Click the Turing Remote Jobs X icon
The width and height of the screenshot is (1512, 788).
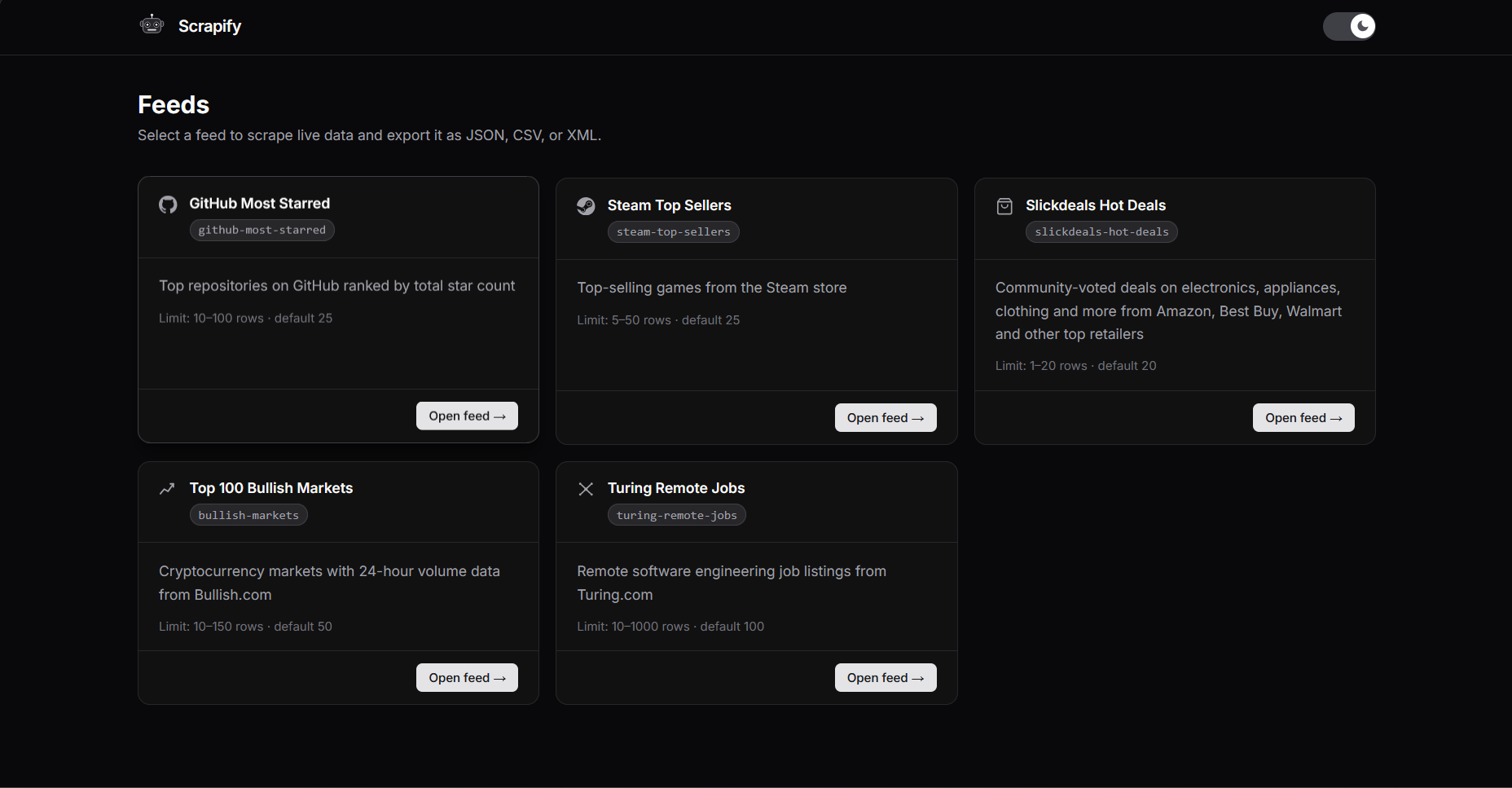586,489
